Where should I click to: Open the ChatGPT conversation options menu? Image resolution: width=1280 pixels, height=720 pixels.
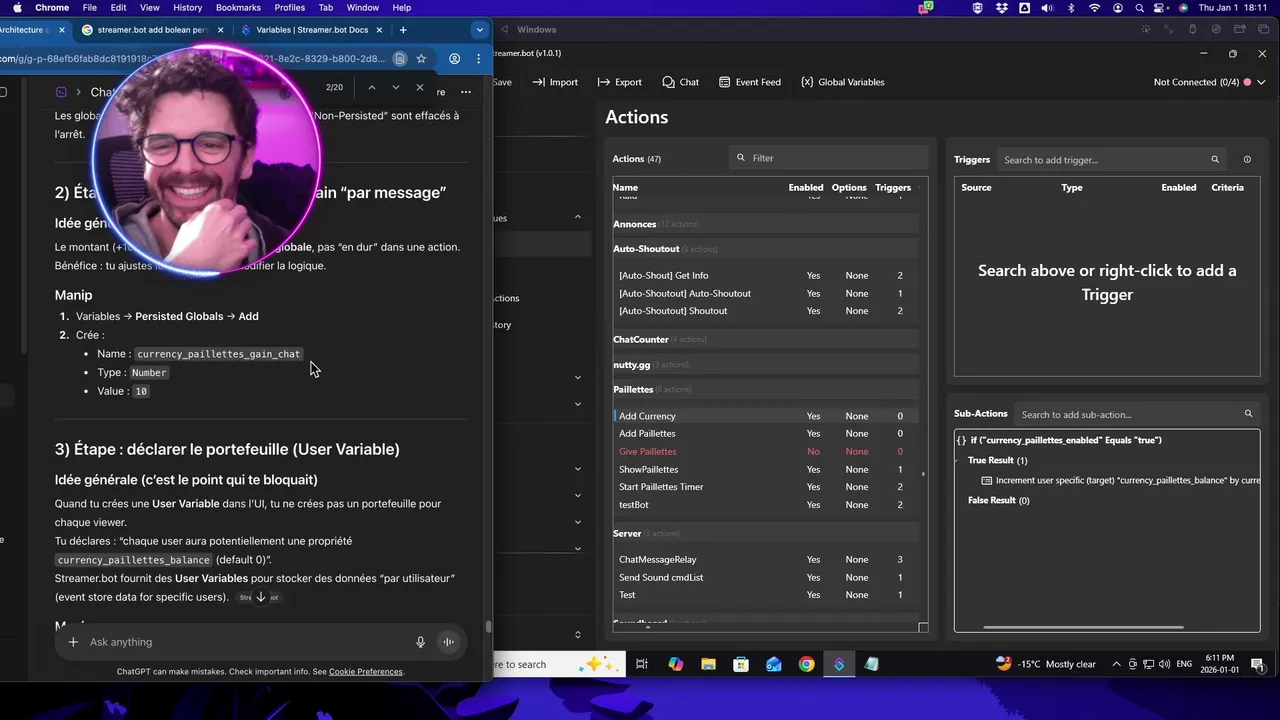466,92
